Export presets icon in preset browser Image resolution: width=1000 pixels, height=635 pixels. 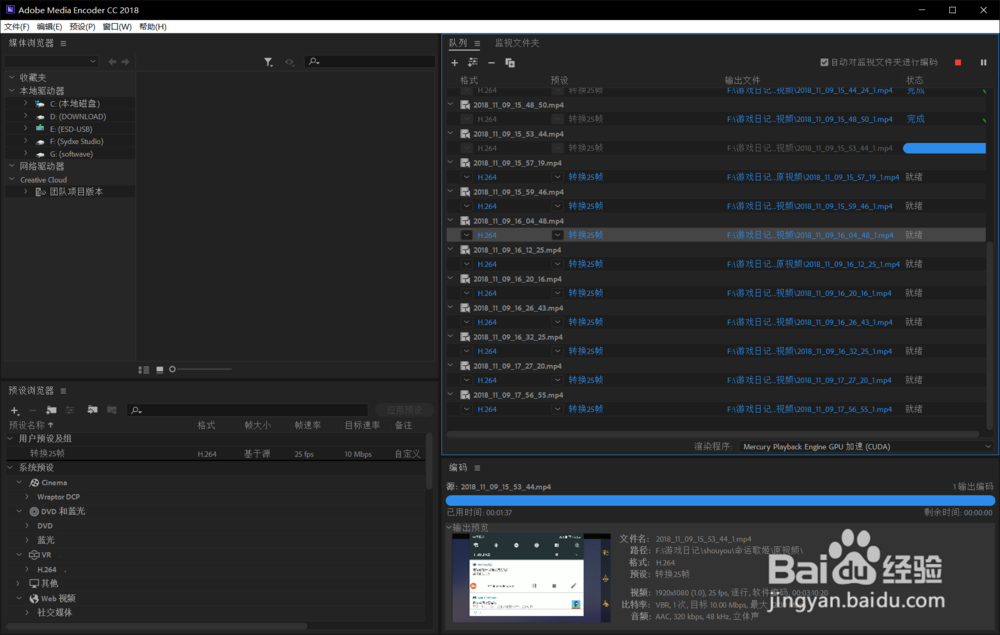[112, 410]
